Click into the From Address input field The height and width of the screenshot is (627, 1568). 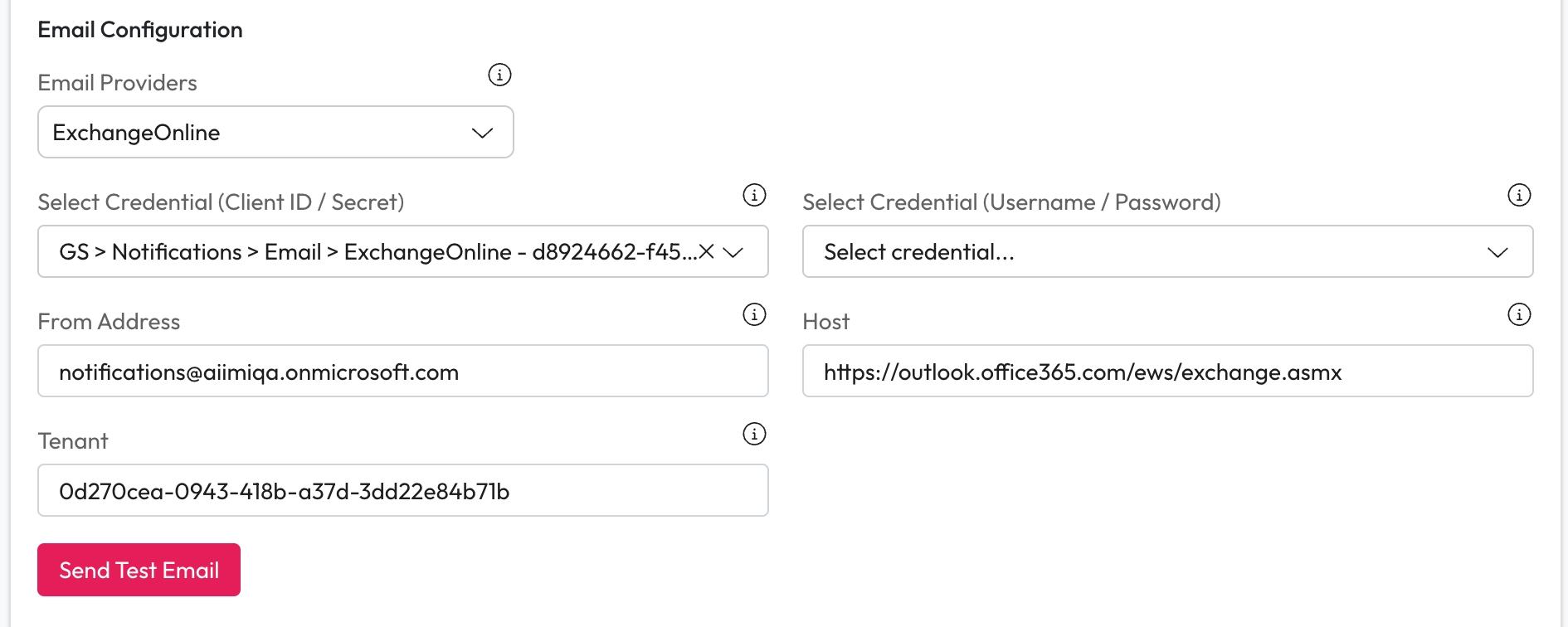click(402, 372)
